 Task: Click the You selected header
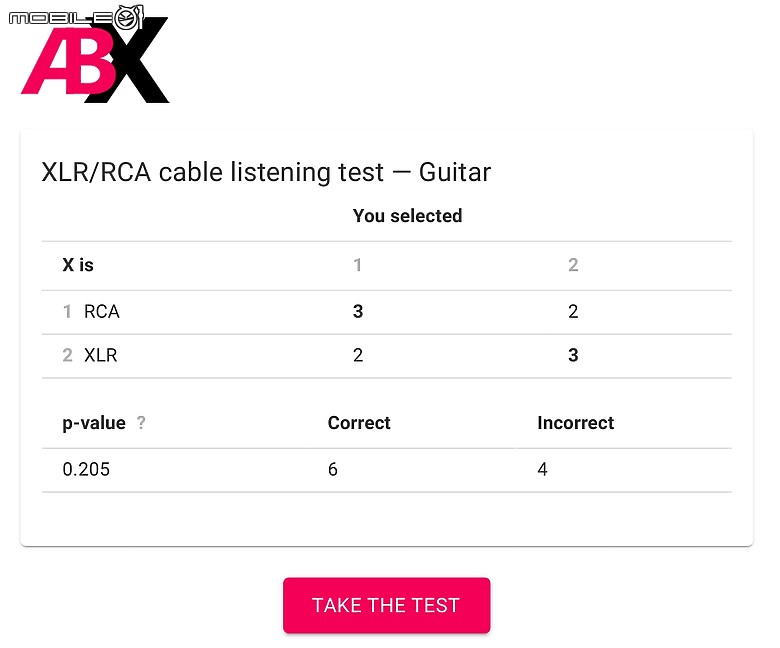pyautogui.click(x=407, y=216)
